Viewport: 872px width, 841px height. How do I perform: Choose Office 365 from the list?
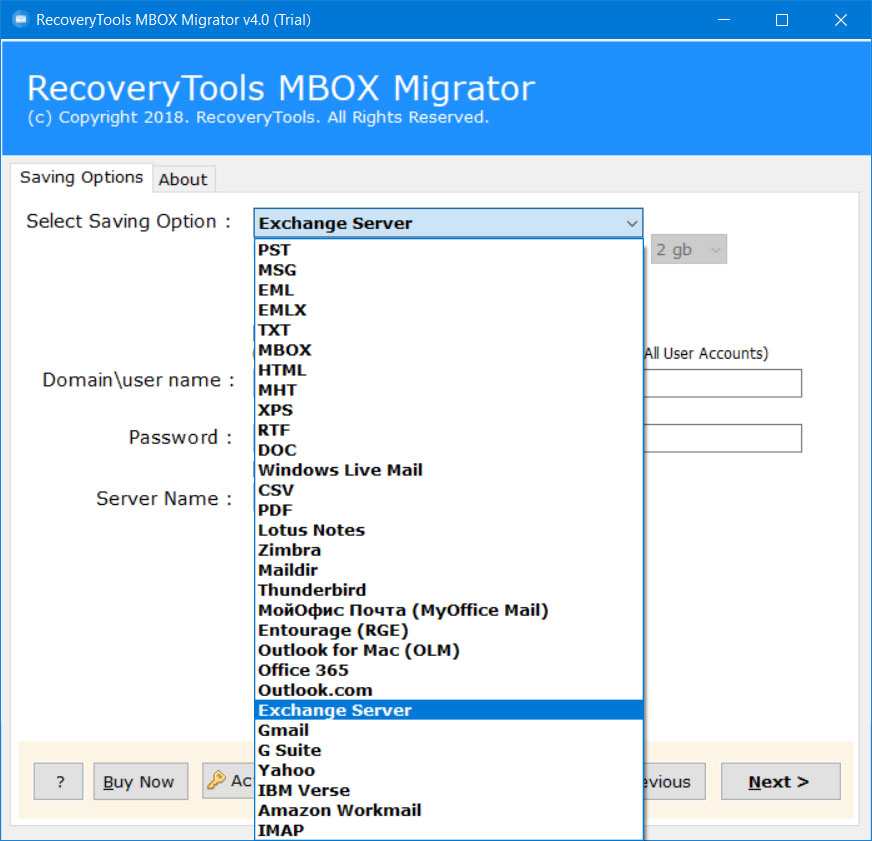point(448,671)
